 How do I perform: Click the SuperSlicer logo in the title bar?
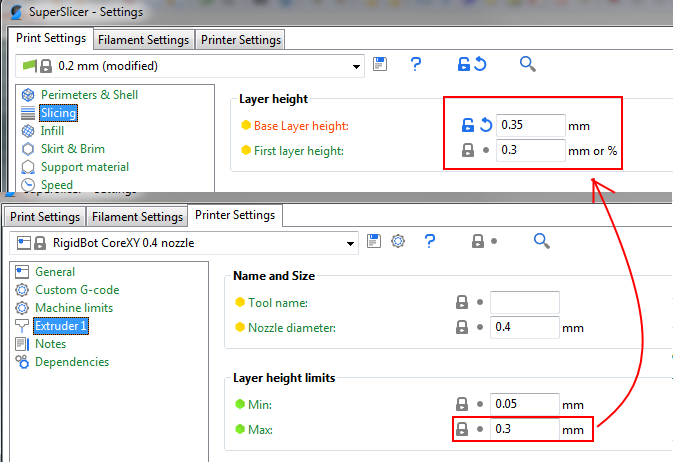point(16,12)
